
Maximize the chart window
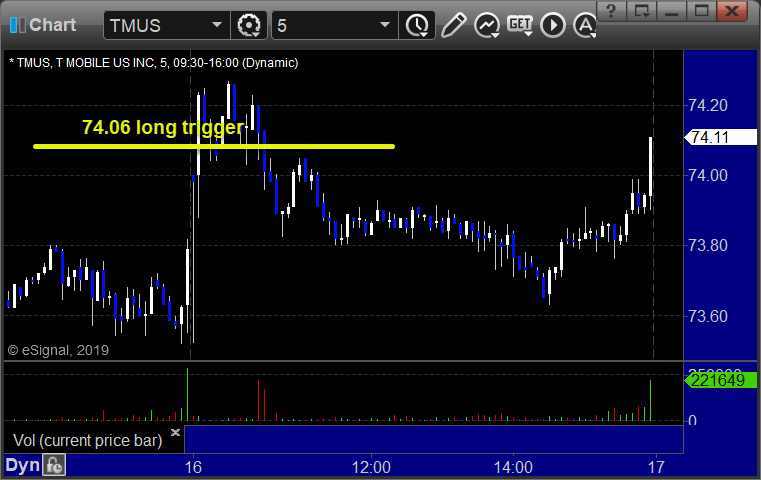pyautogui.click(x=701, y=11)
